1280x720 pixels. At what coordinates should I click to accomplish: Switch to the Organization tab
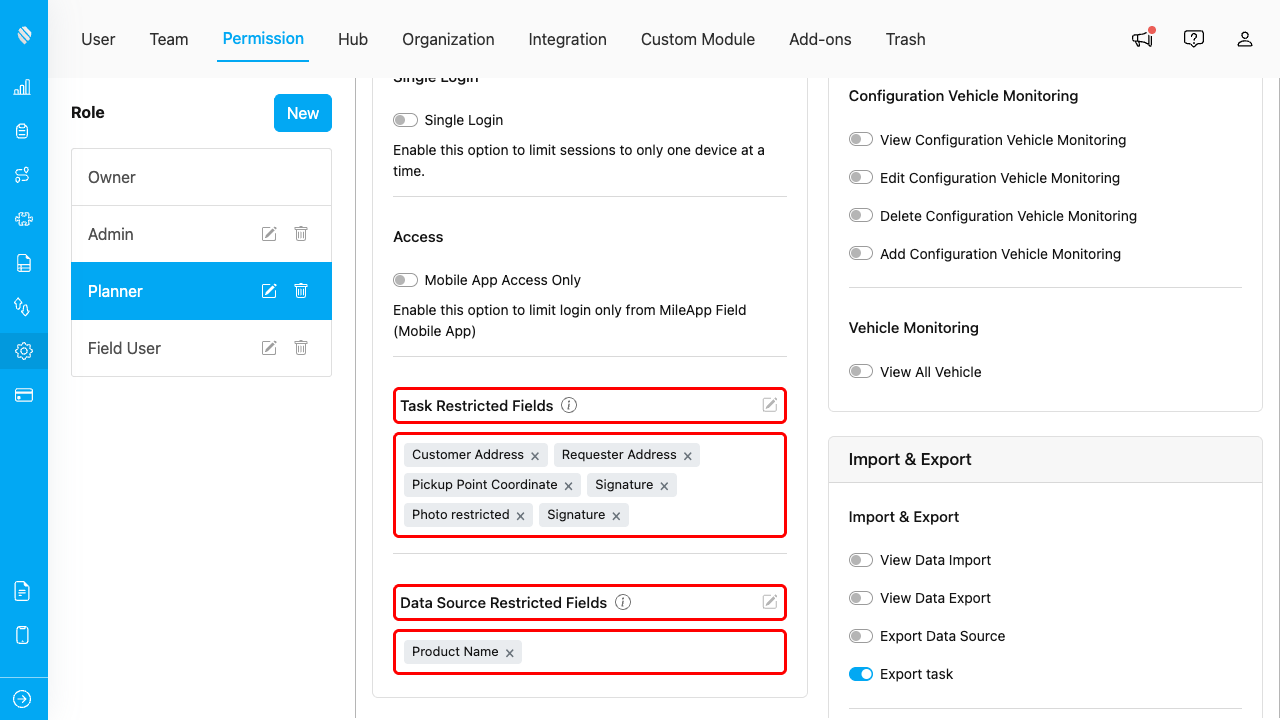coord(448,39)
